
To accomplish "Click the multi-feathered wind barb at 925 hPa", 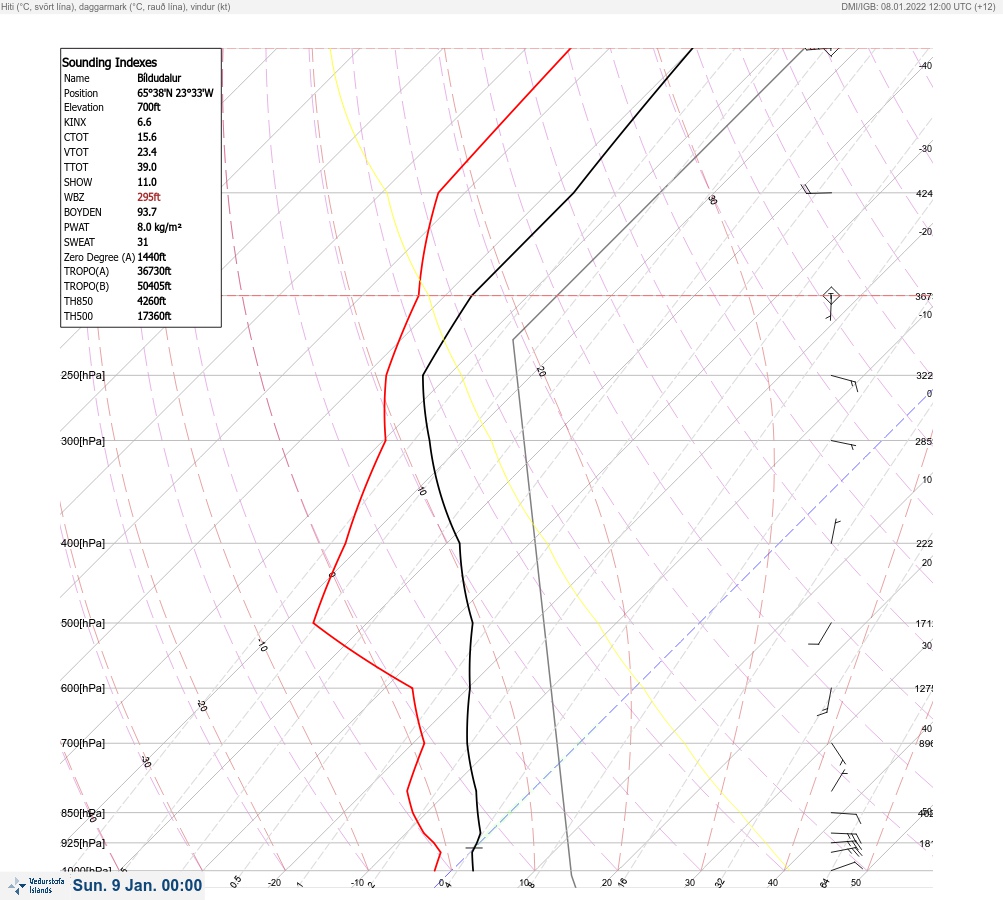I will coord(846,844).
